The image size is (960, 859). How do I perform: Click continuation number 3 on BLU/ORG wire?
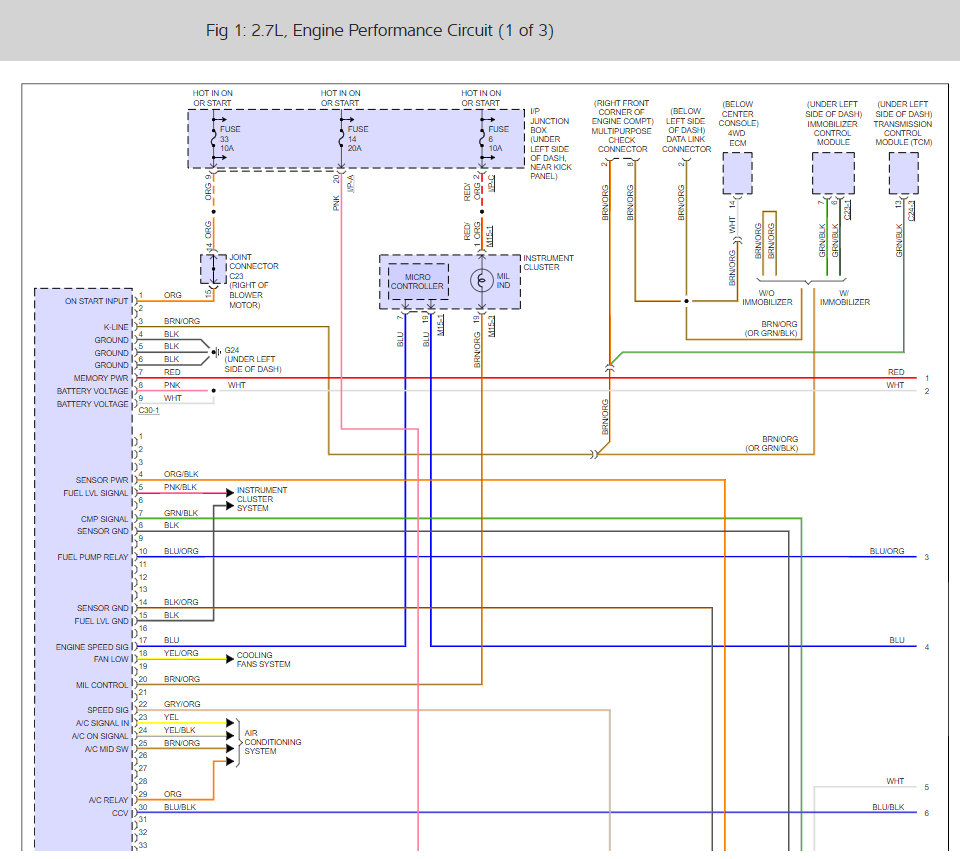[927, 557]
